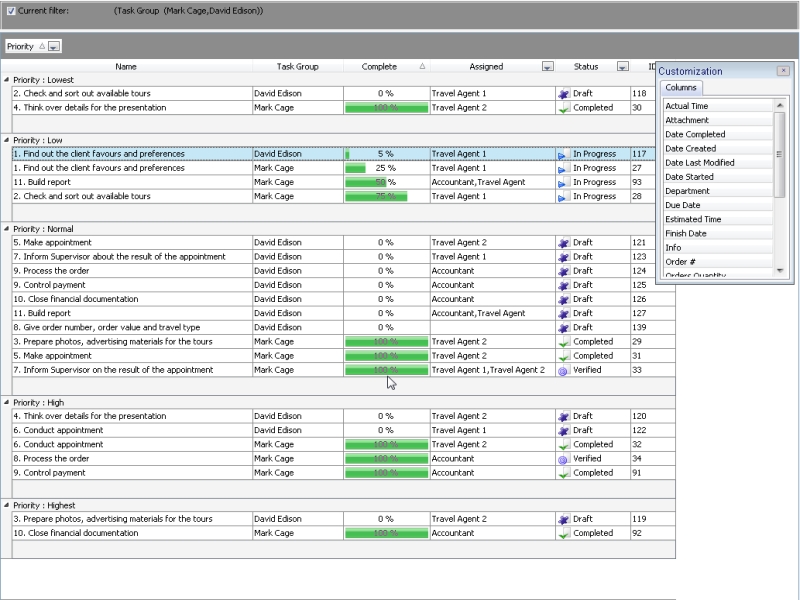Click the Draft icon for Conduct appointment ID 122
This screenshot has height=600, width=800.
coord(563,431)
